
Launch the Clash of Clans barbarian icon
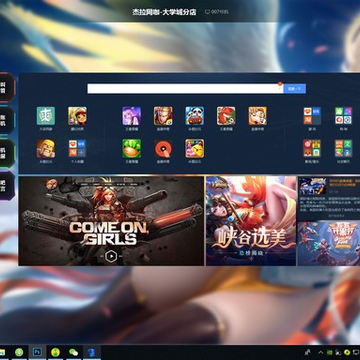[46, 148]
